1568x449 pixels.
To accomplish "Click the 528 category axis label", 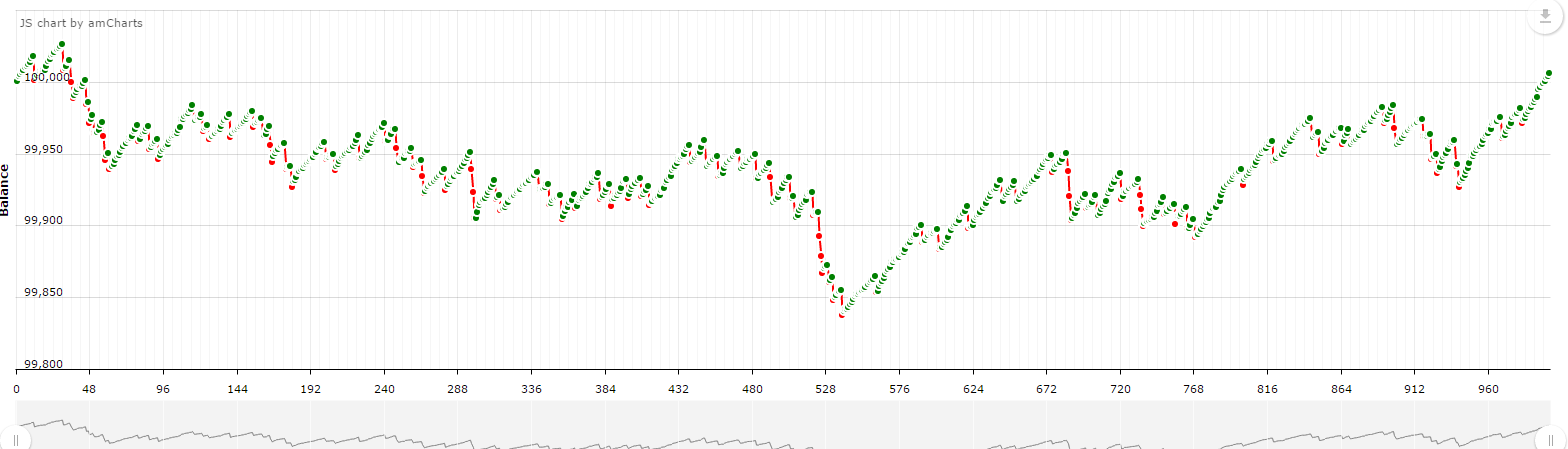I will pos(826,388).
